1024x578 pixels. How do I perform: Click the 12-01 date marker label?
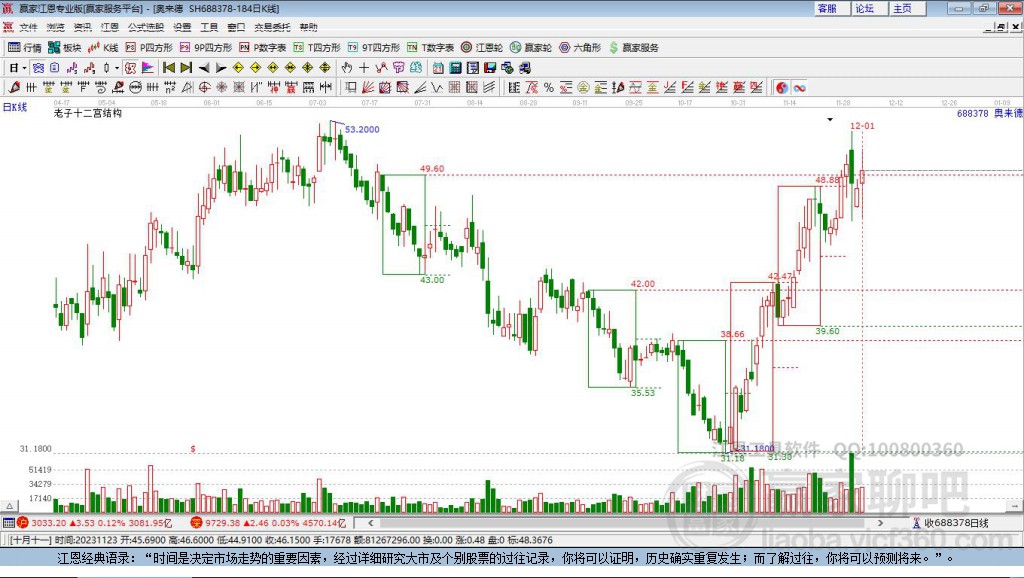[x=862, y=125]
